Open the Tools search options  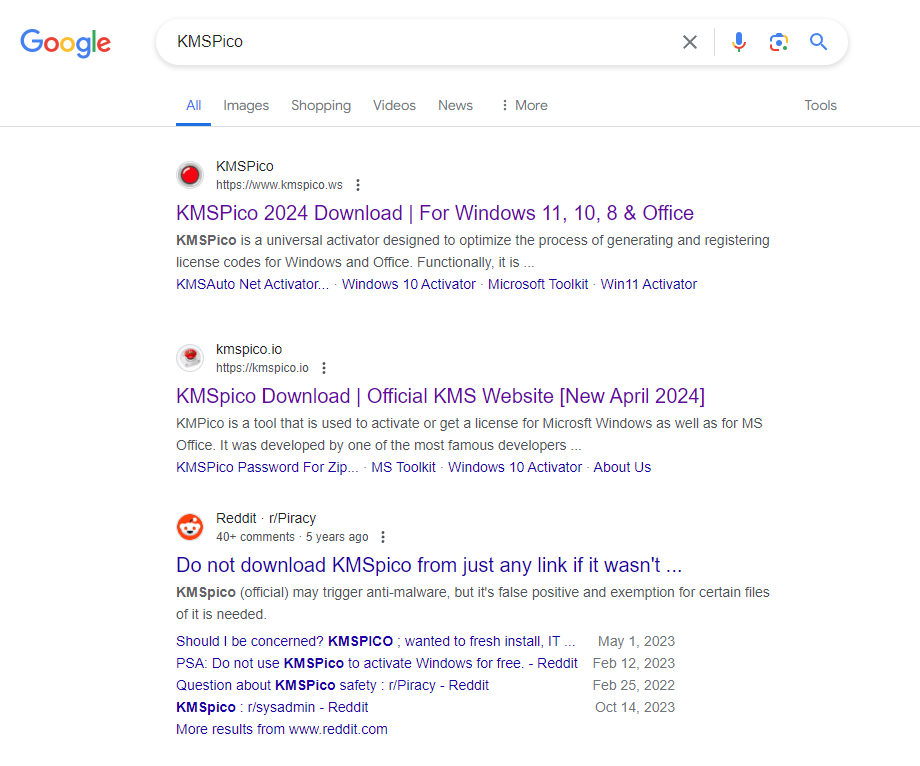820,105
